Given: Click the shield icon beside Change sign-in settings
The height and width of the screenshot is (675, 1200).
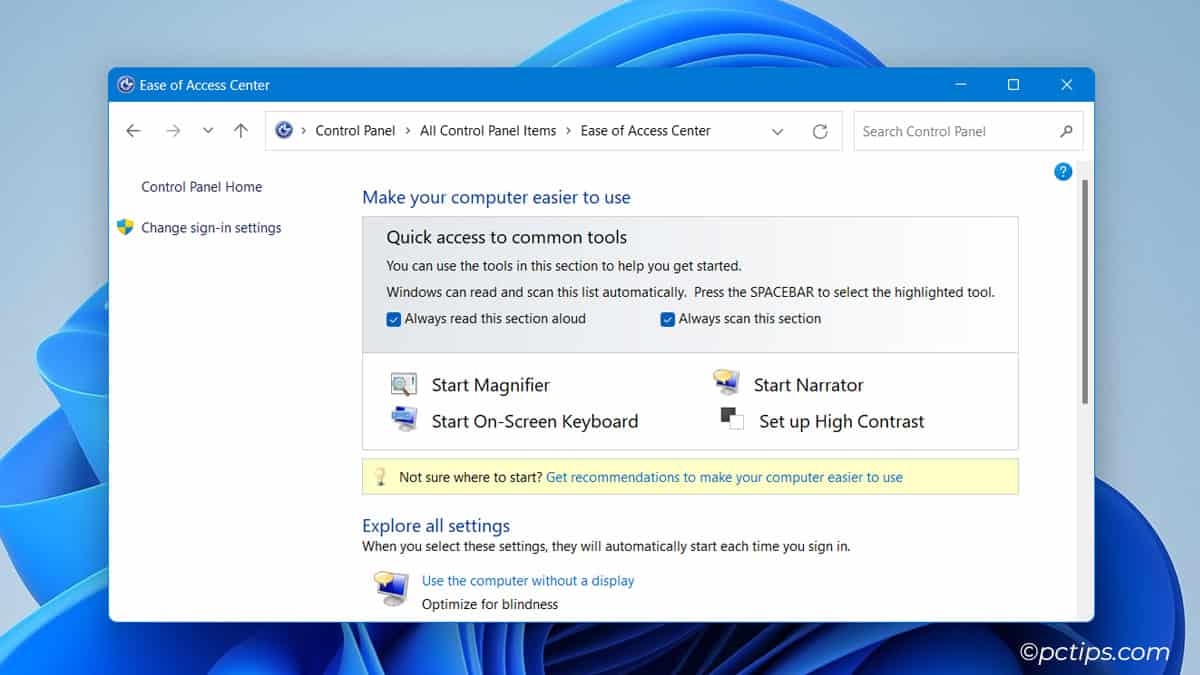Looking at the screenshot, I should coord(125,227).
